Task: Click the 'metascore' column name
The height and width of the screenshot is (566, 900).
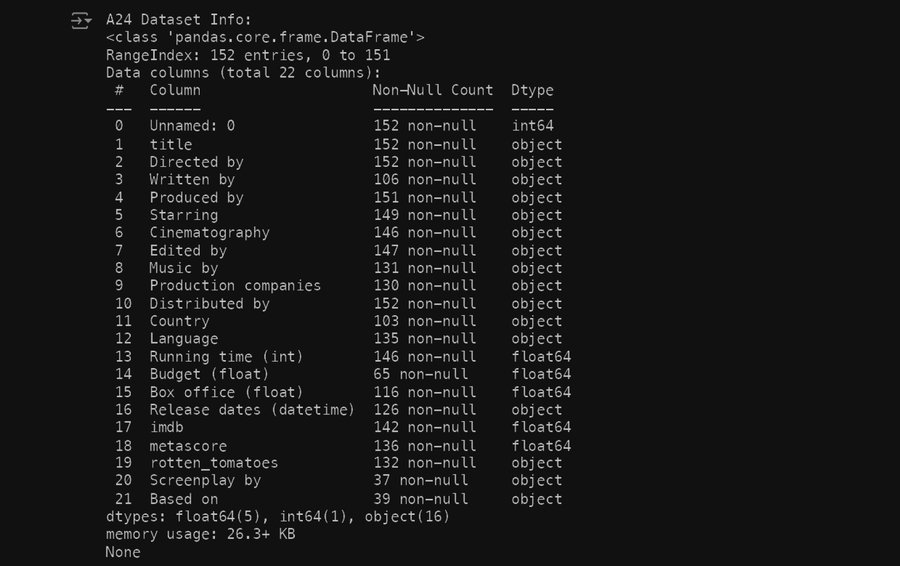Action: 188,446
